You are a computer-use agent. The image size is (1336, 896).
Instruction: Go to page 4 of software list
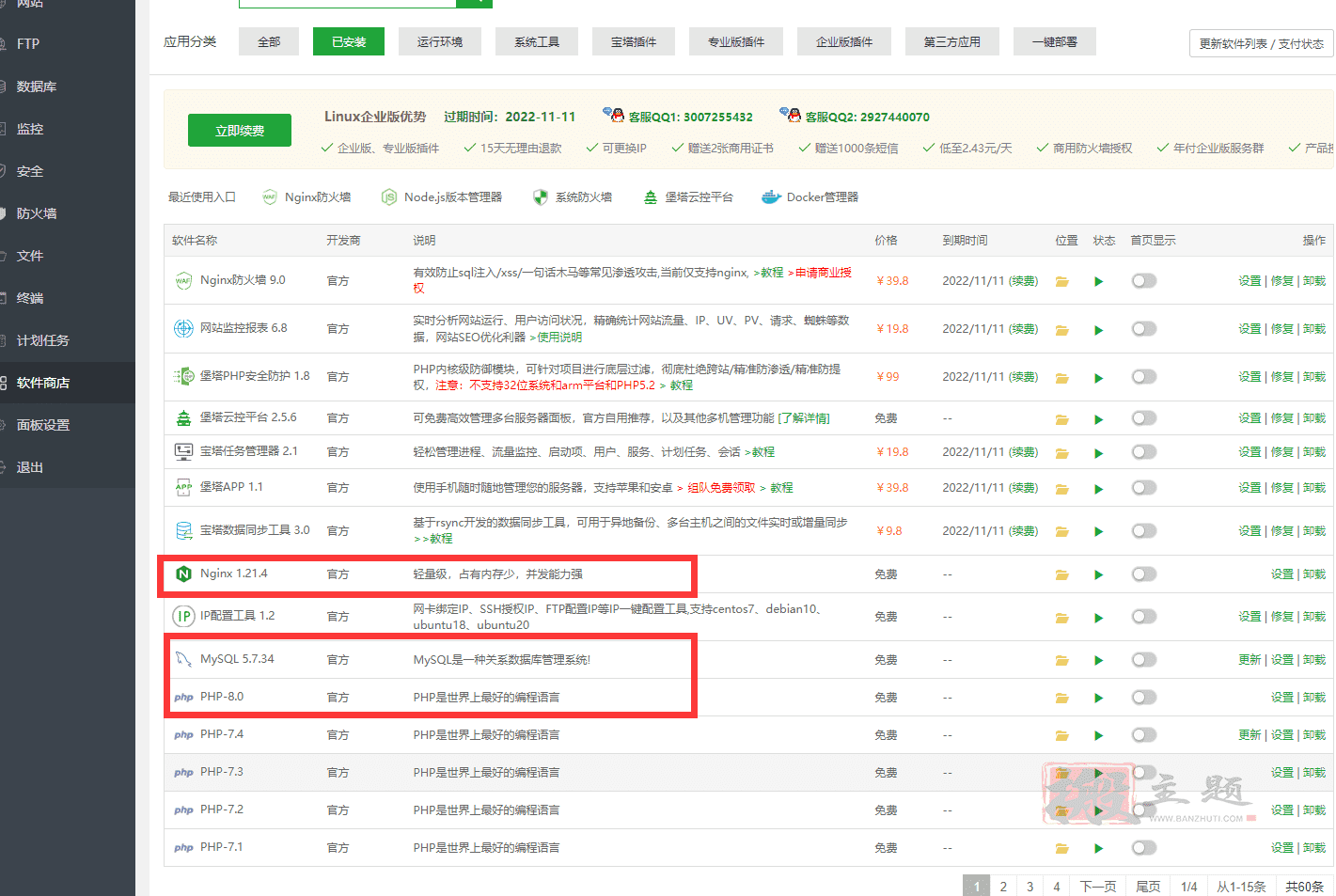coord(1057,887)
